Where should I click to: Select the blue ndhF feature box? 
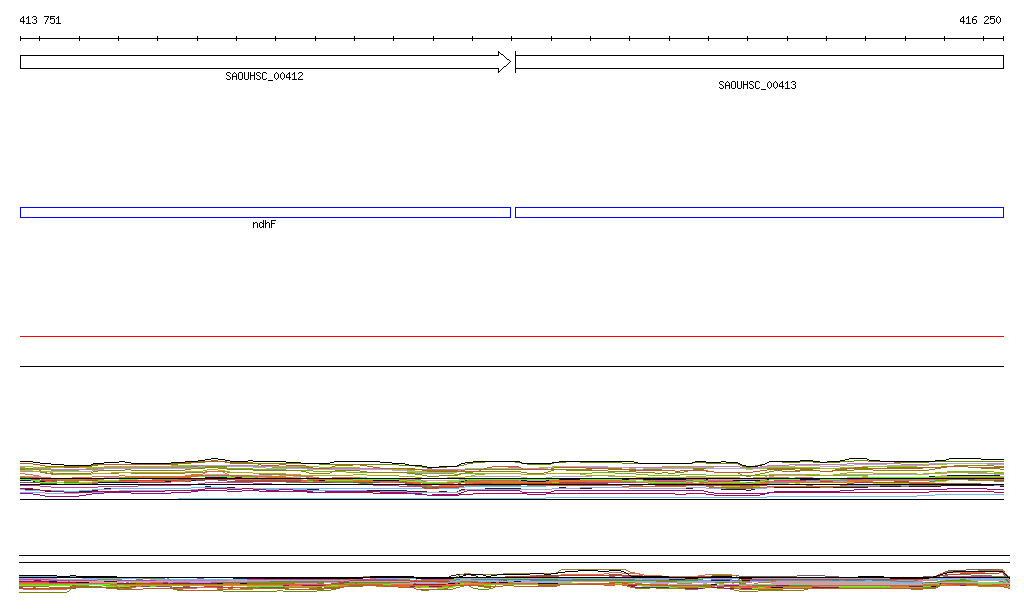[x=265, y=212]
